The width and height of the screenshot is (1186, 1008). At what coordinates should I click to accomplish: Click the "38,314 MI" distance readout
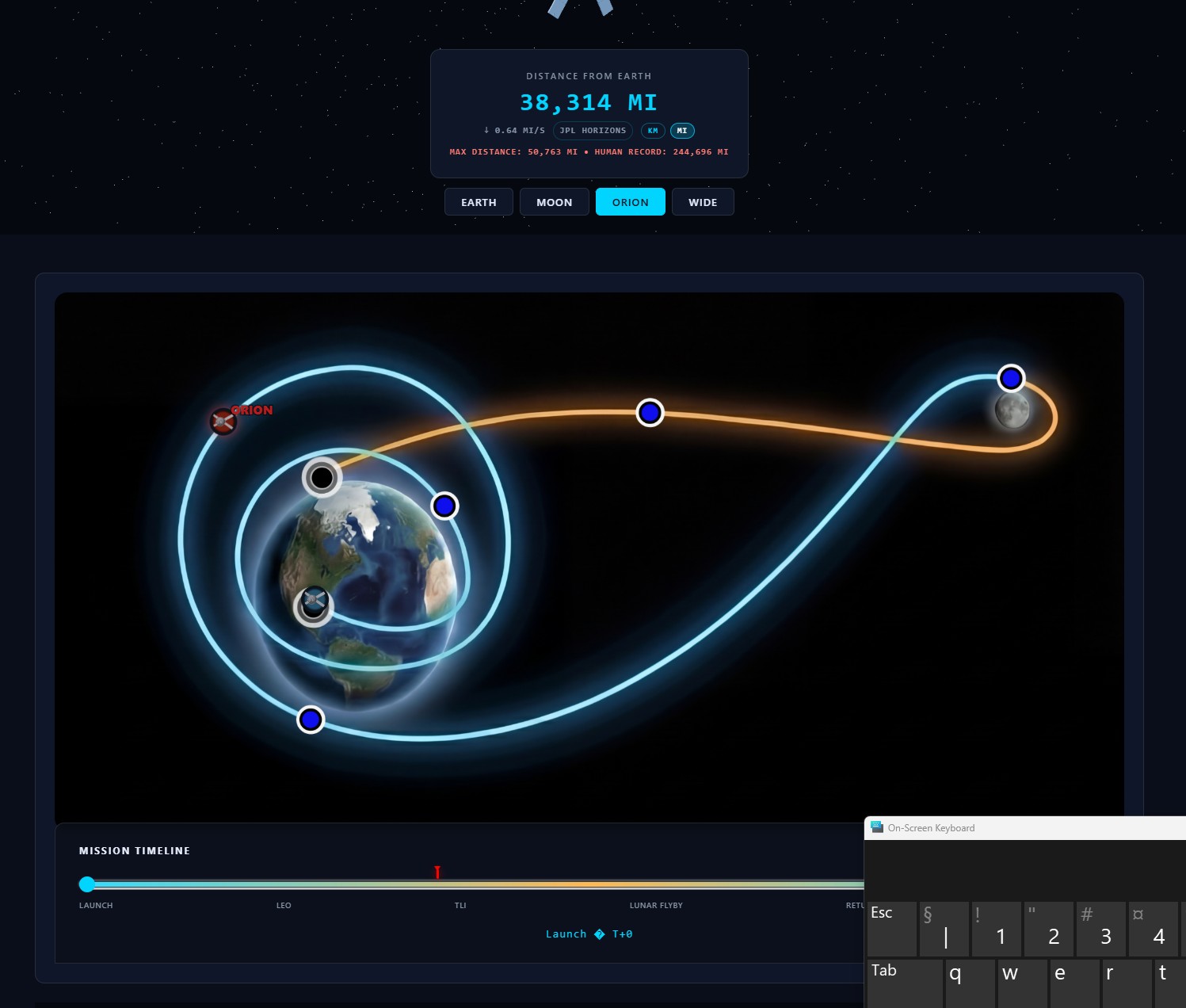click(589, 103)
